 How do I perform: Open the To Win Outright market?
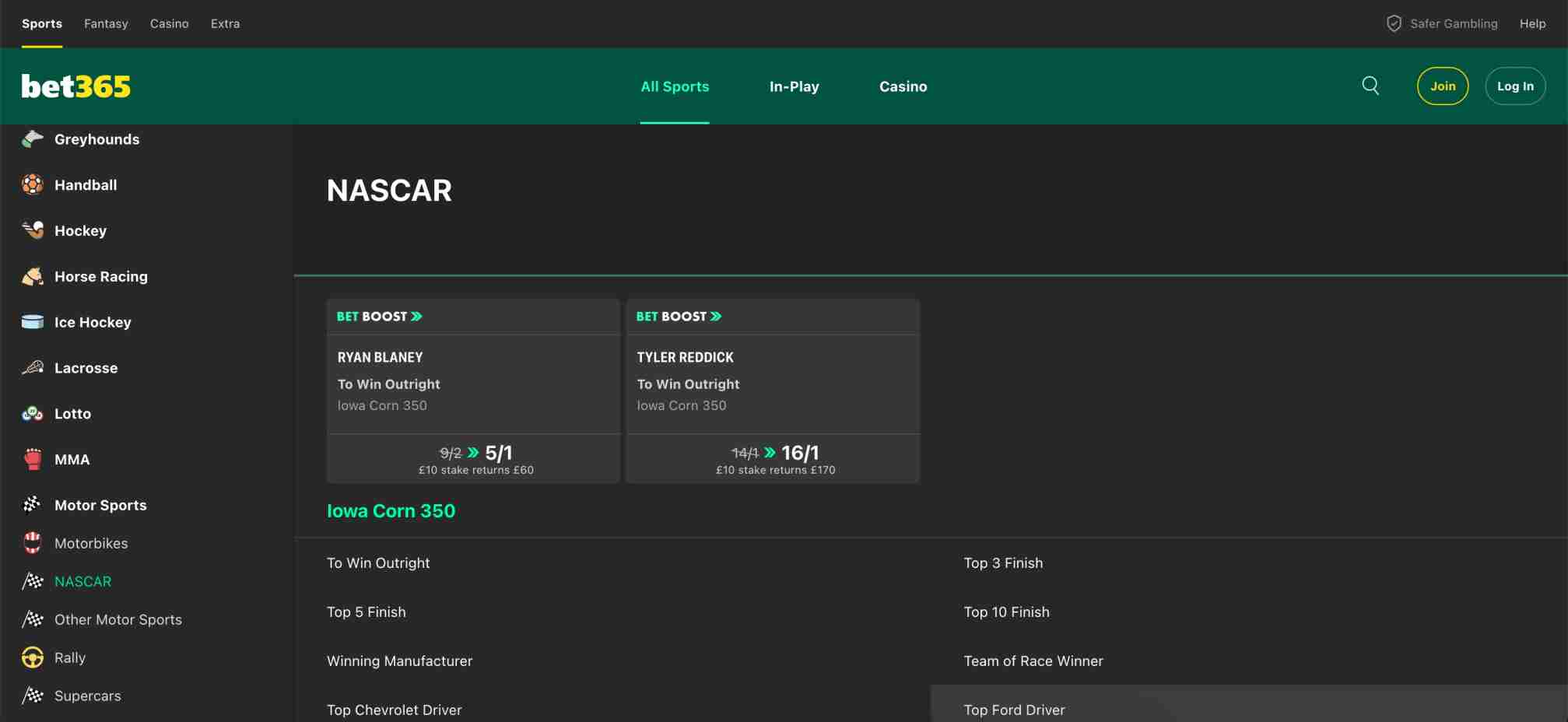(x=378, y=563)
